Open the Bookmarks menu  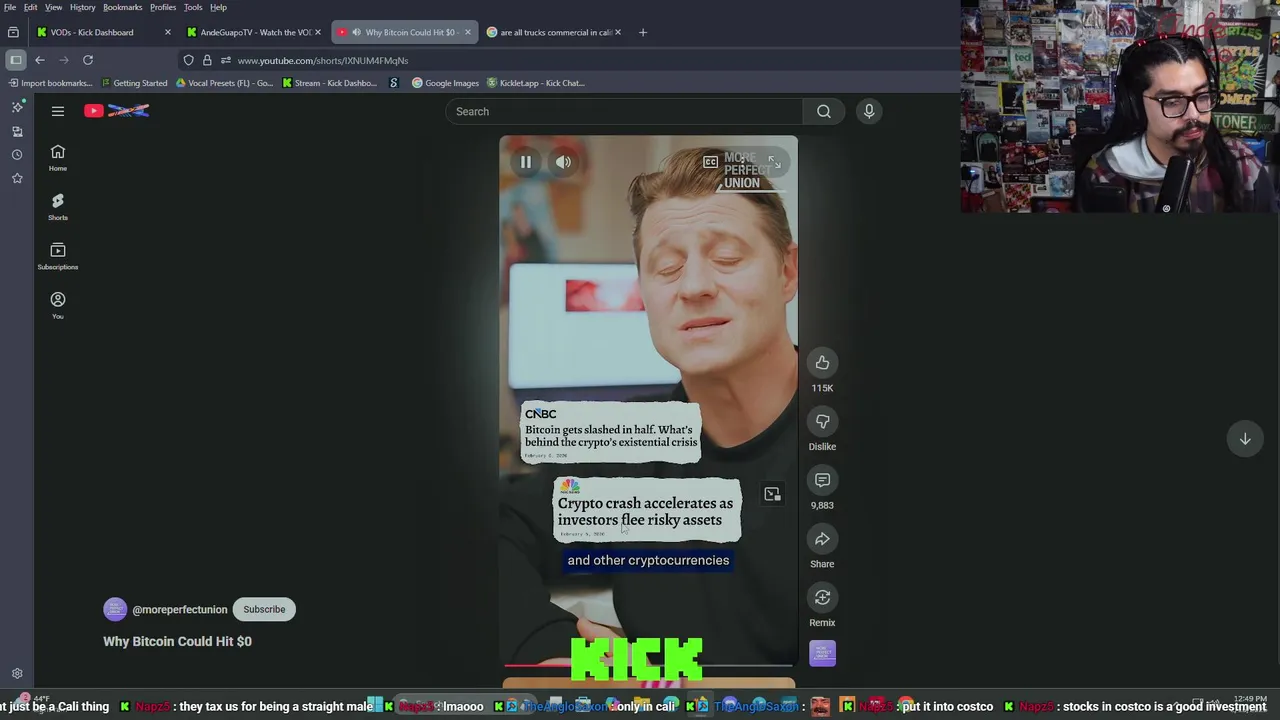click(x=123, y=7)
